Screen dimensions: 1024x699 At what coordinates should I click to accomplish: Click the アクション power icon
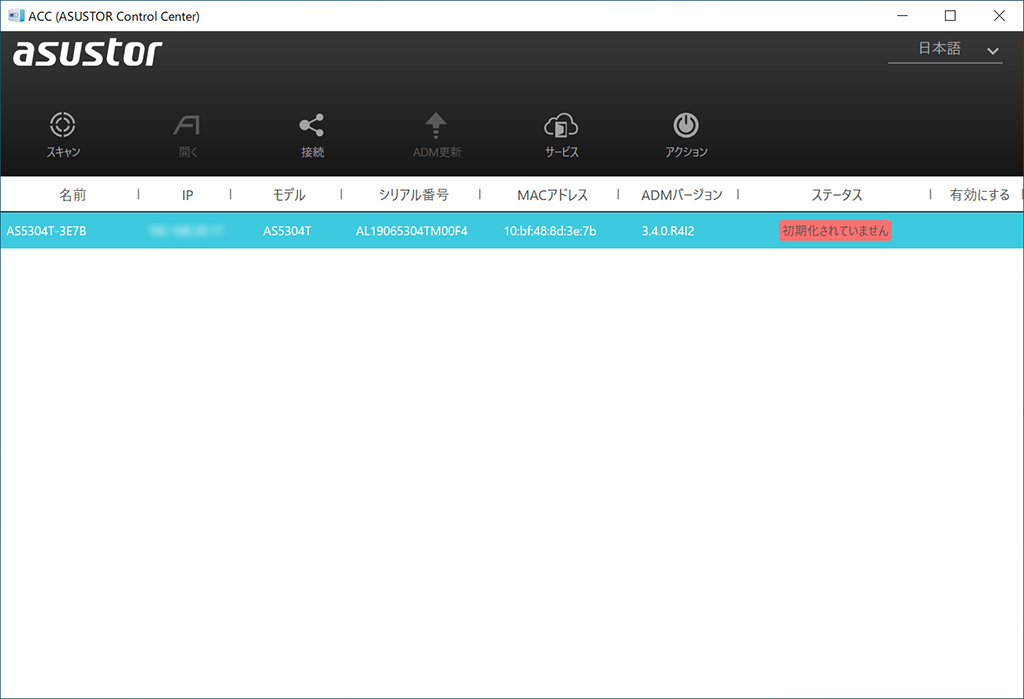686,125
